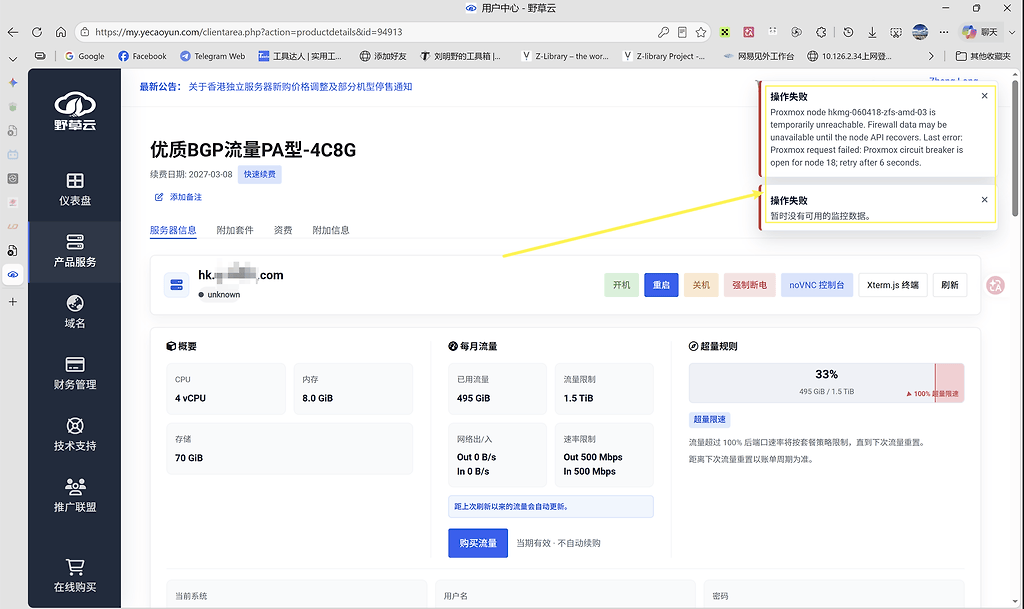Open 技术支持 support in the sidebar
The height and width of the screenshot is (609, 1024).
pyautogui.click(x=74, y=435)
